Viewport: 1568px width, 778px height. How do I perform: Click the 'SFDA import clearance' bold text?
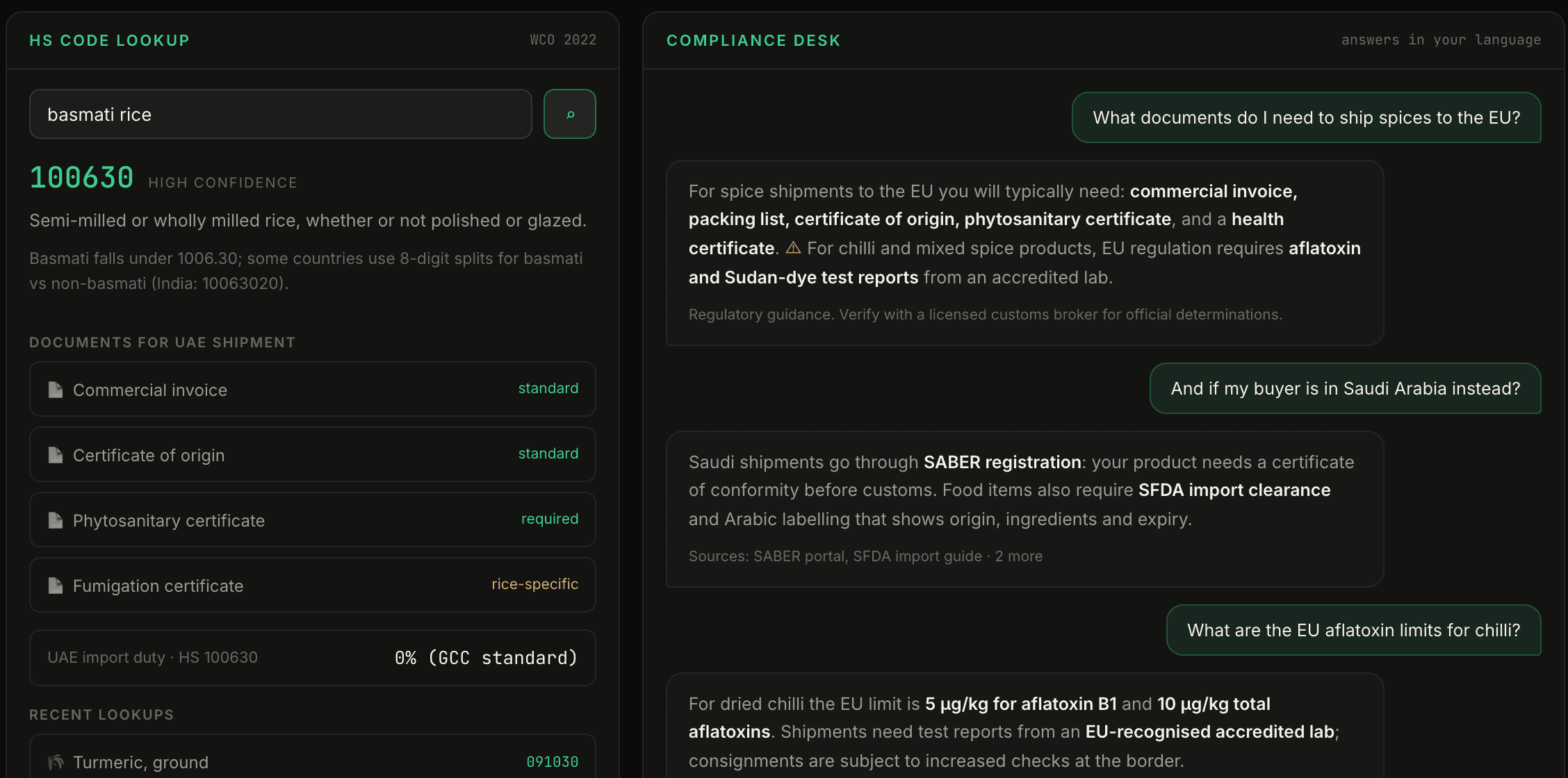(1234, 490)
